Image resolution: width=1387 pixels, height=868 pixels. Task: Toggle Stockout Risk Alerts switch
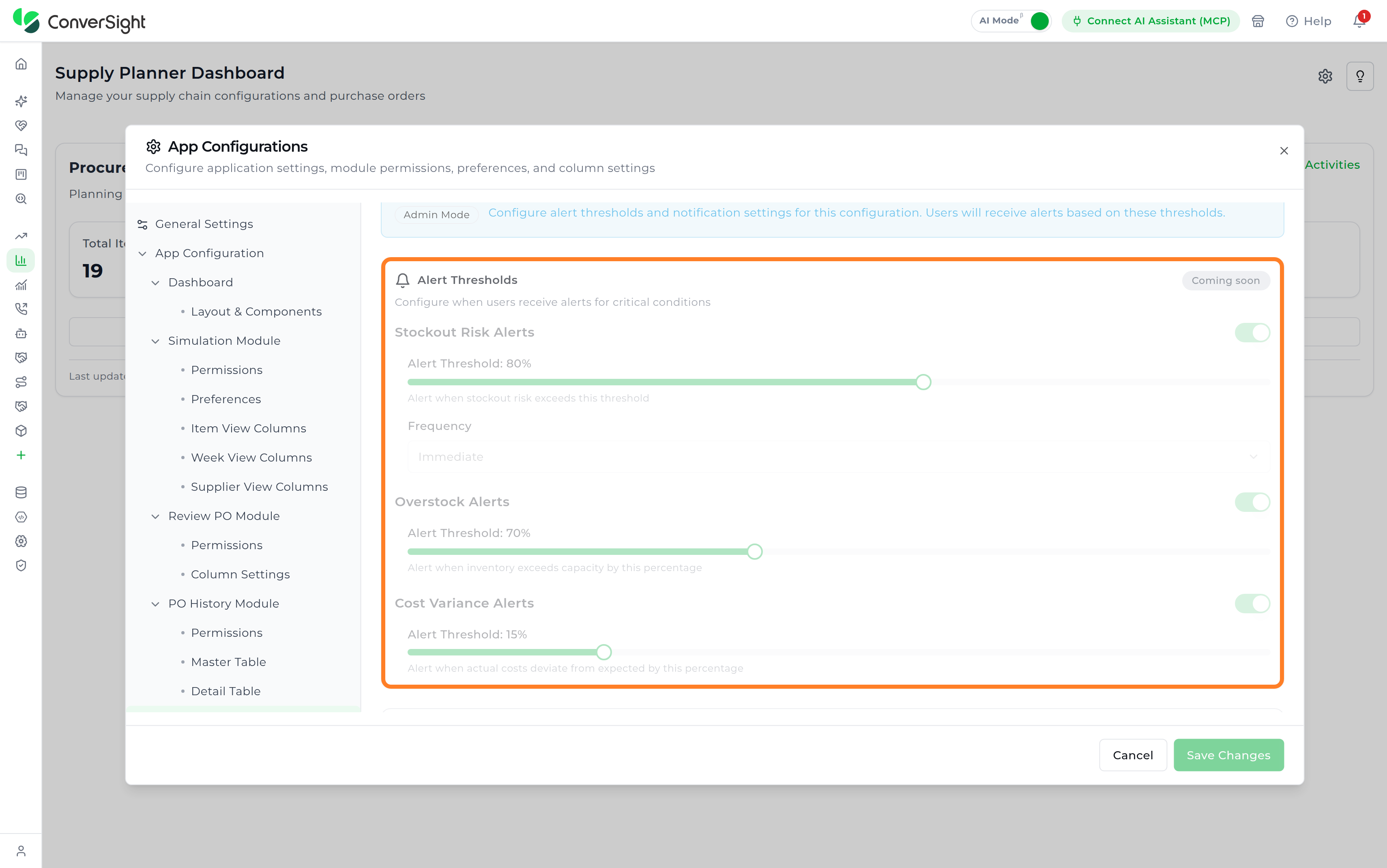tap(1252, 332)
